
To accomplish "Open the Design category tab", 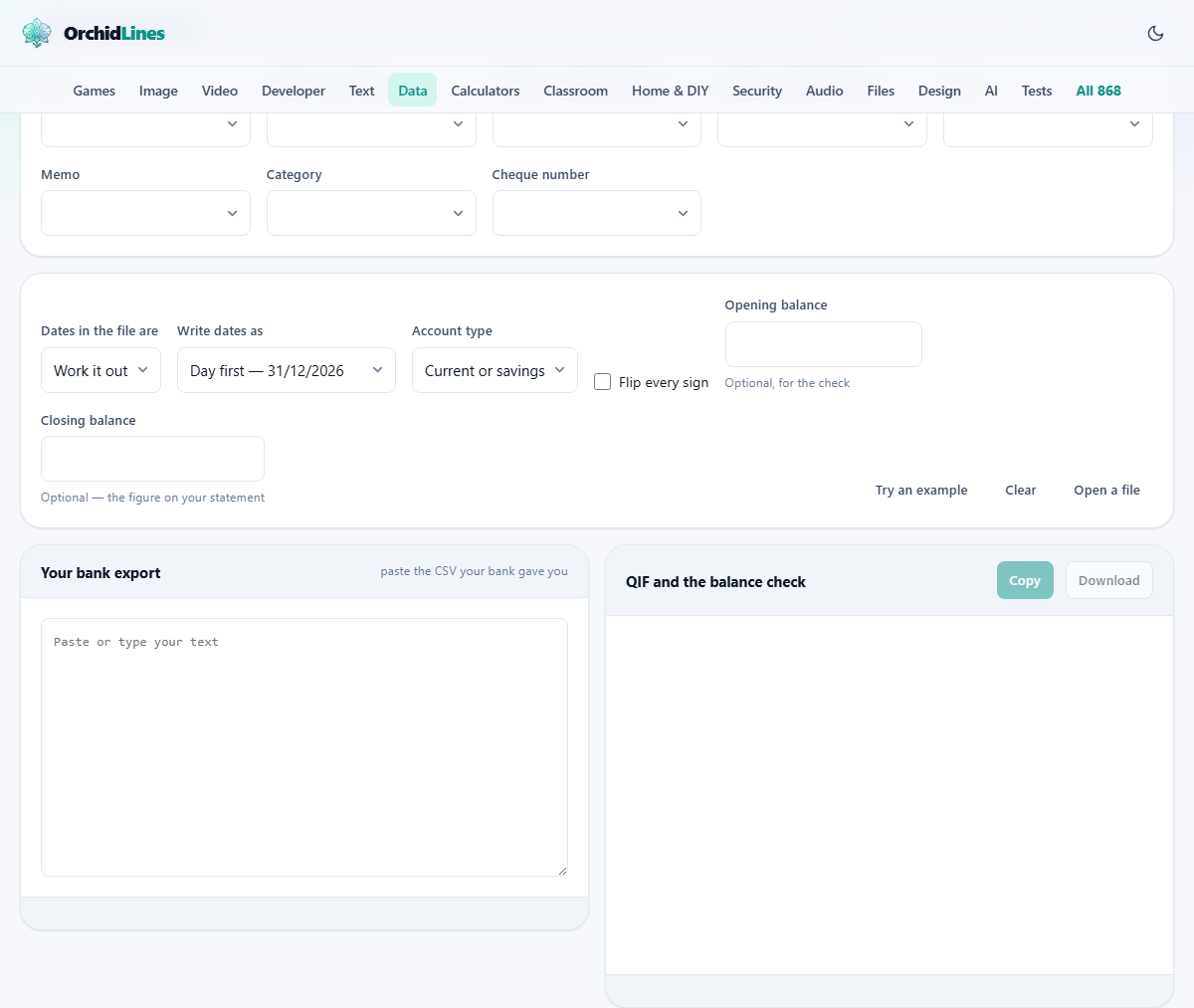I will (x=939, y=91).
